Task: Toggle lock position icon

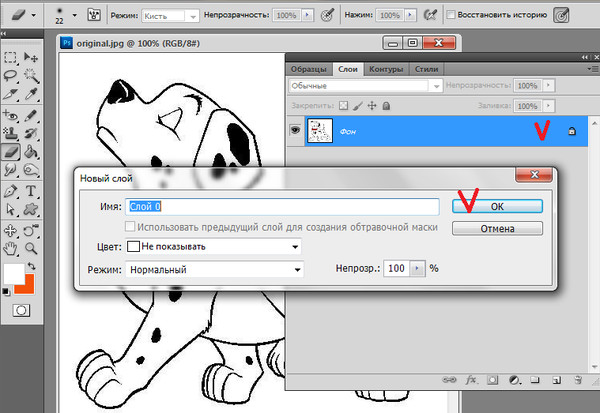Action: click(372, 106)
